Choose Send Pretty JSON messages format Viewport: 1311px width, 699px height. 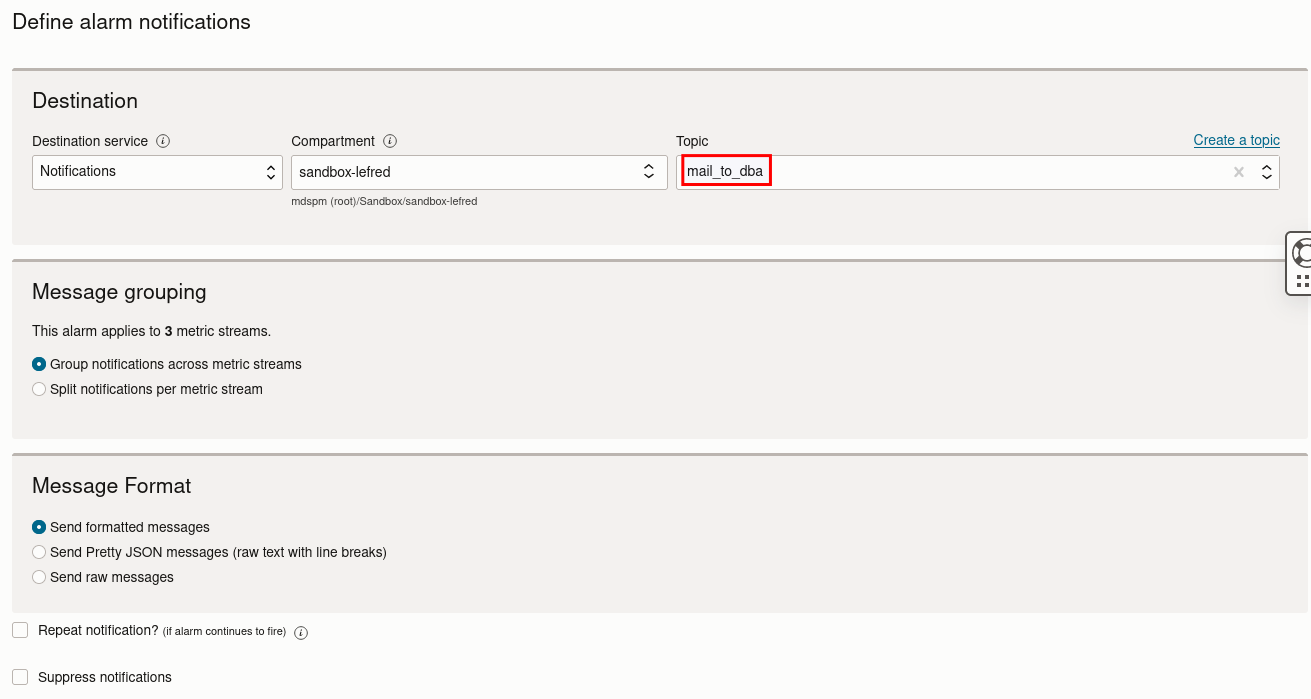[38, 551]
